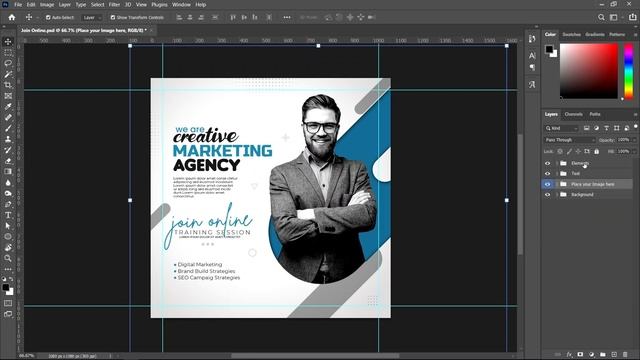640x360 pixels.
Task: Click the hue slider strip in Color panel
Action: (x=629, y=71)
